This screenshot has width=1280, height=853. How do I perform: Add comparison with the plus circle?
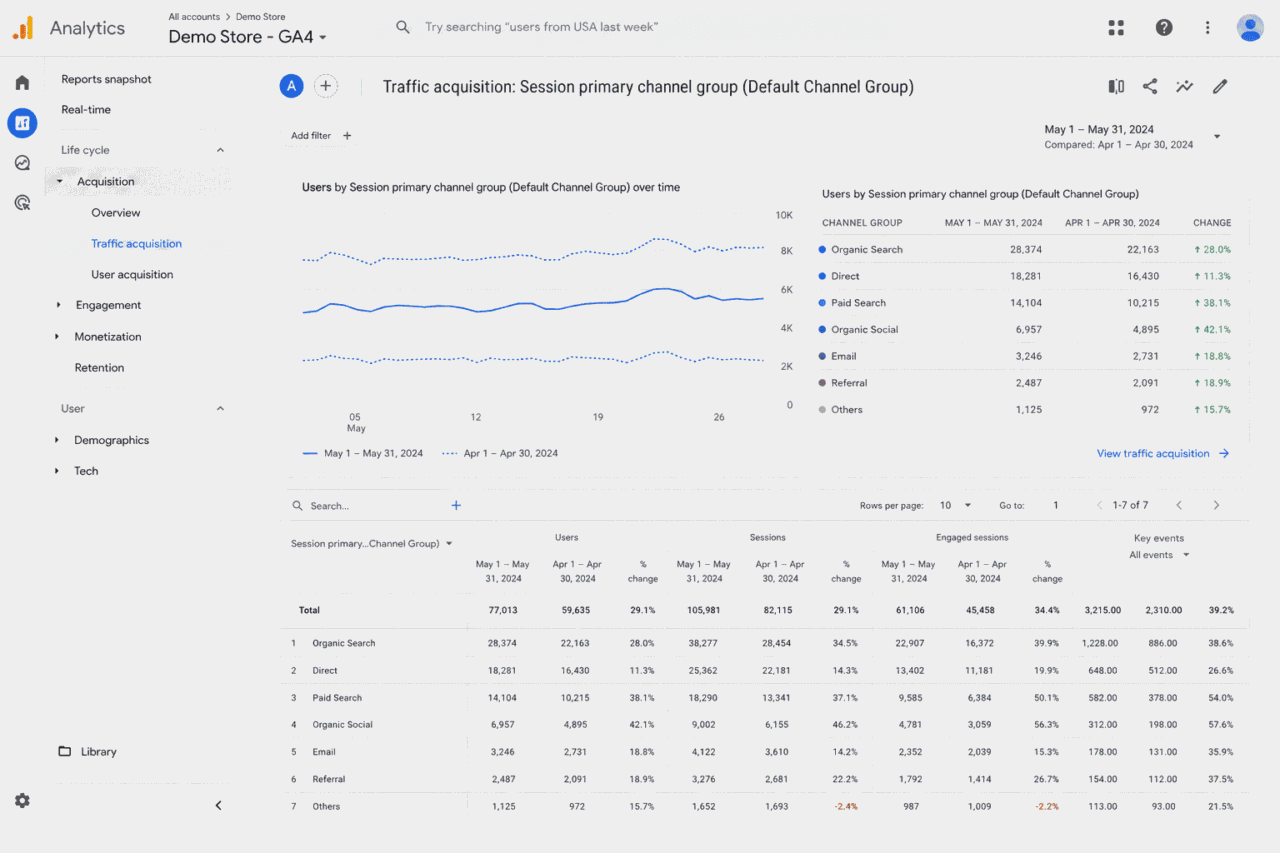pyautogui.click(x=326, y=86)
